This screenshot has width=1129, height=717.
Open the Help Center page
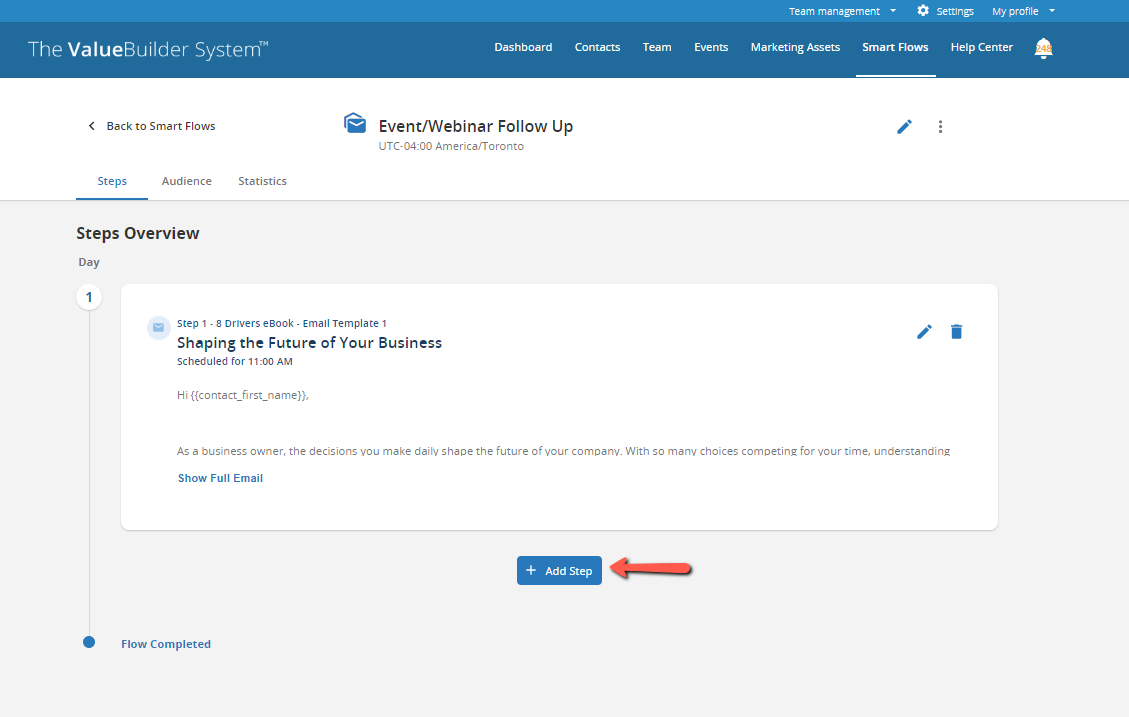pos(981,46)
